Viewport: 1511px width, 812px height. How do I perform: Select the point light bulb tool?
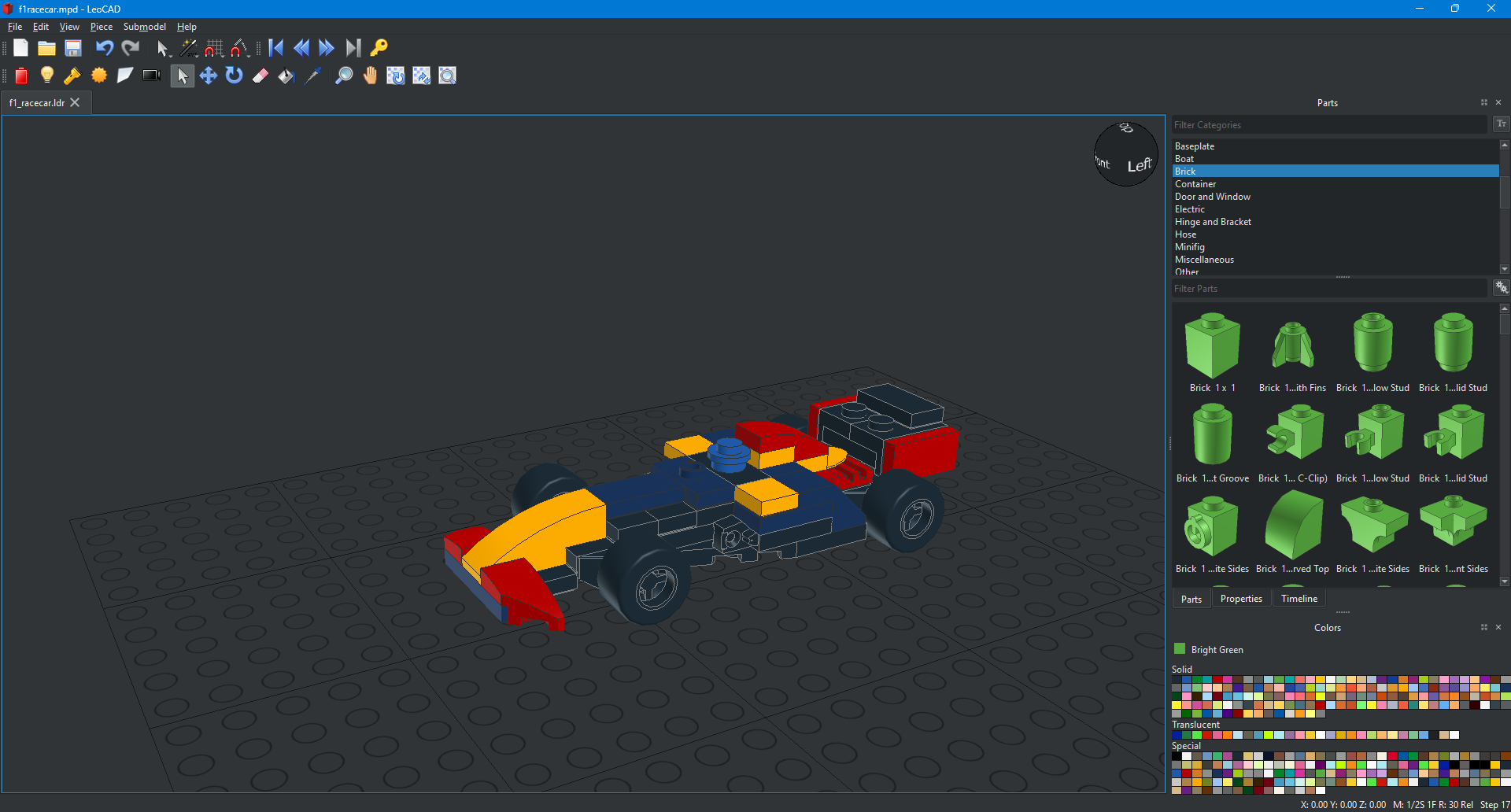[x=47, y=76]
